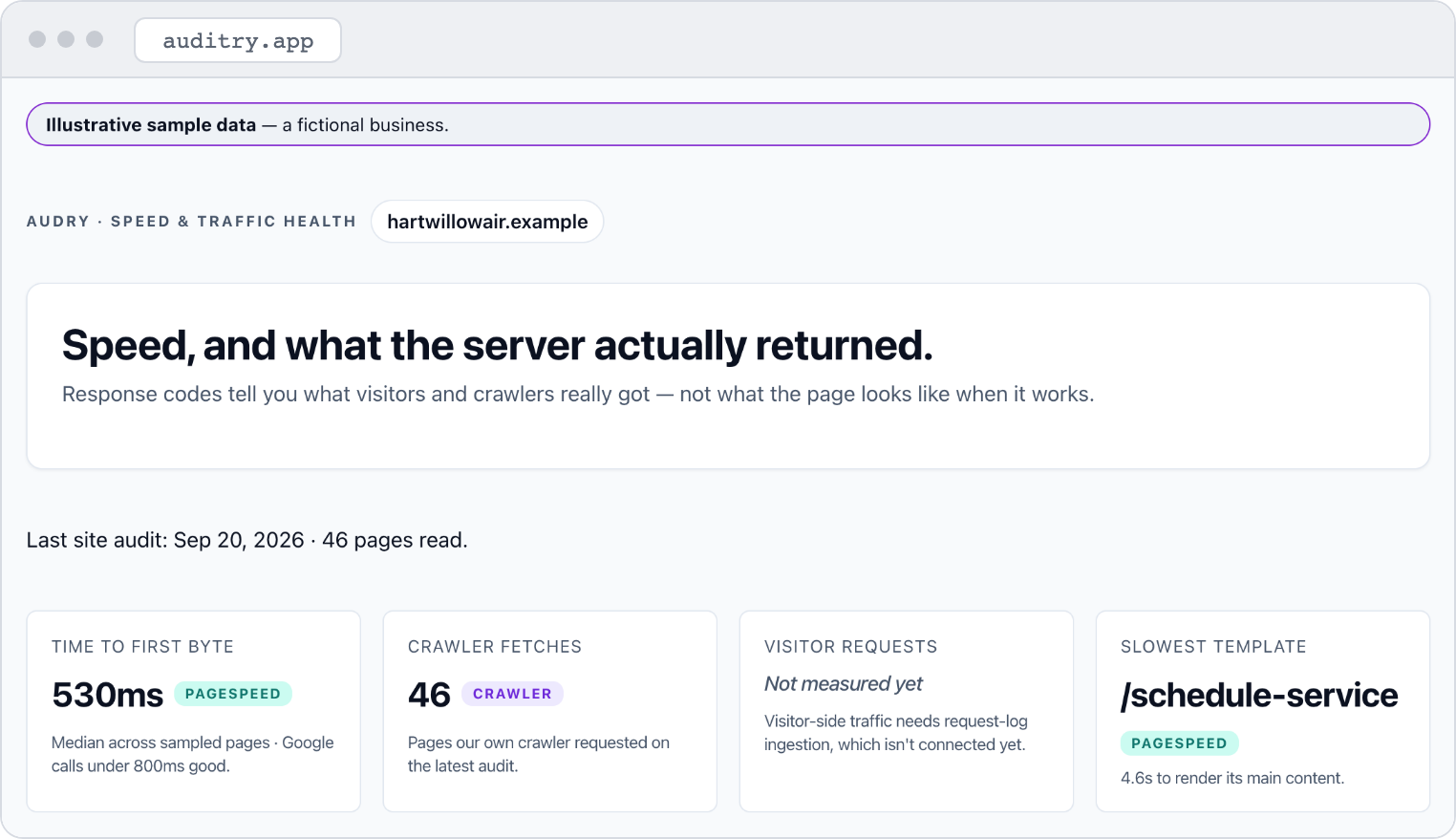This screenshot has height=839, width=1456.
Task: Click 'Median across sampled pages' description
Action: (193, 754)
